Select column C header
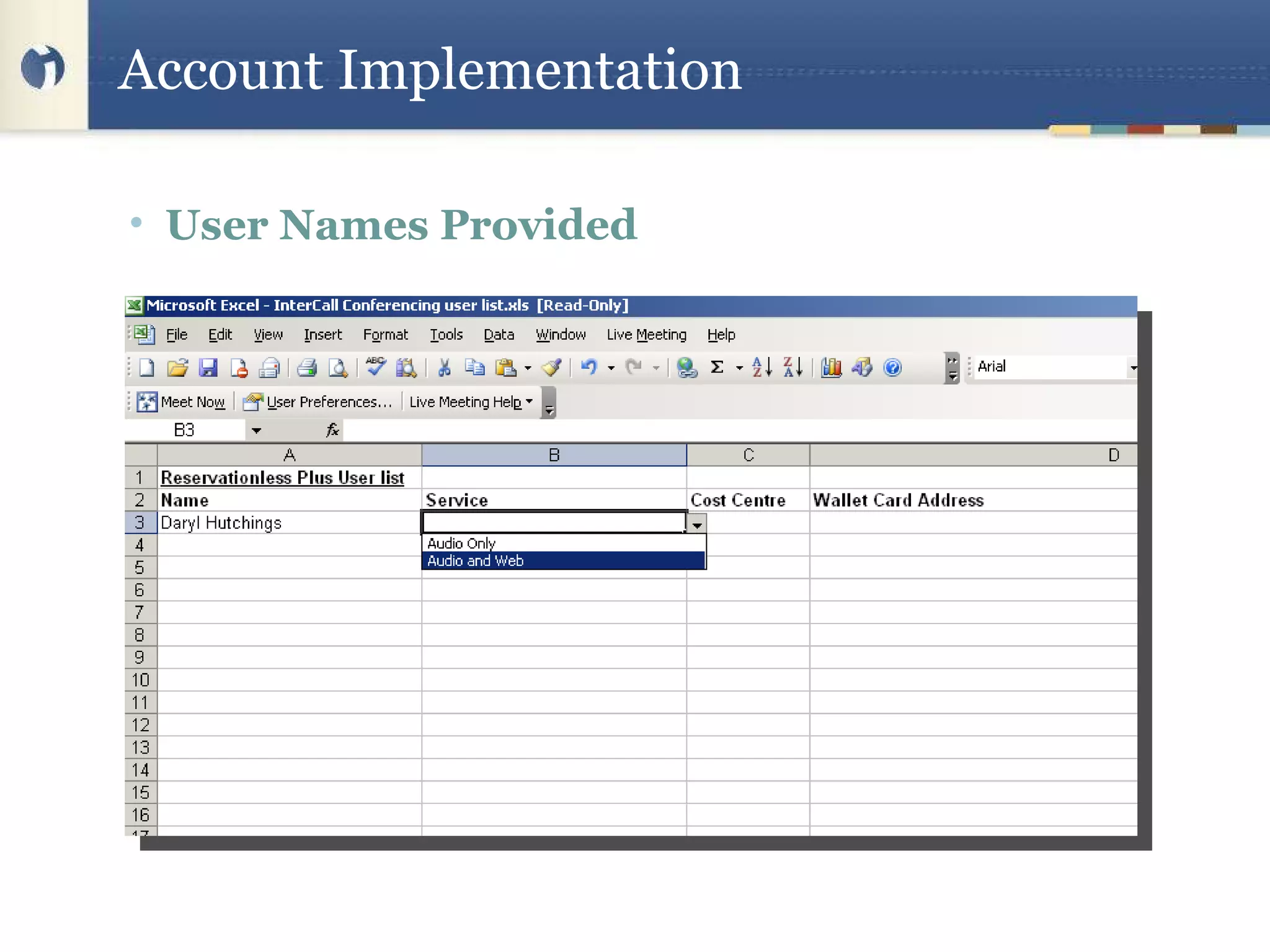 tap(748, 455)
